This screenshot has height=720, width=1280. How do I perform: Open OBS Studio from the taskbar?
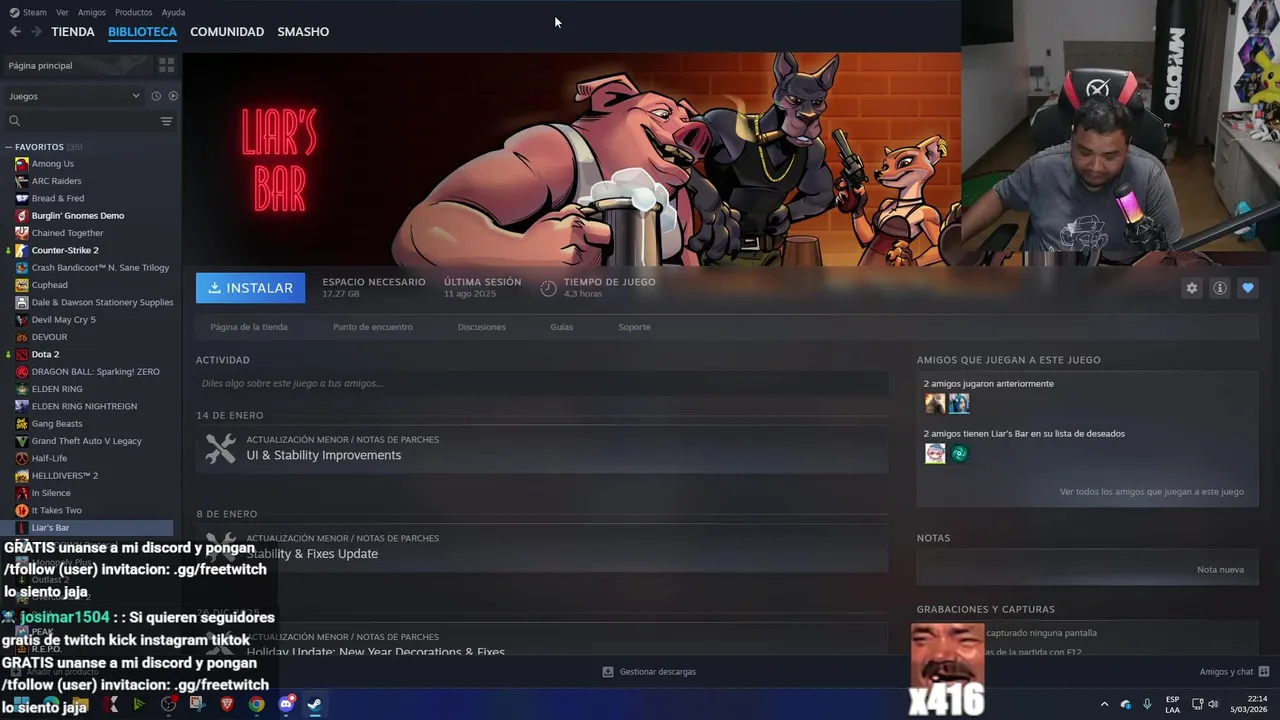168,704
